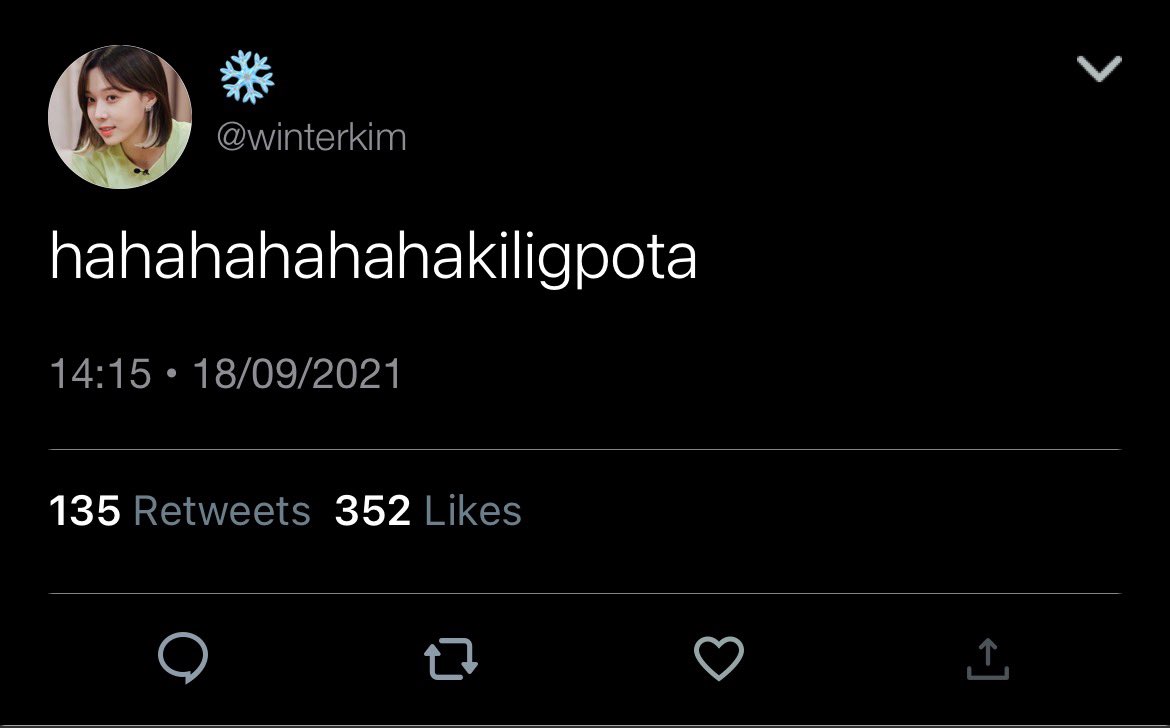This screenshot has height=728, width=1170.
Task: Toggle the heart to favorite this tweet
Action: [x=719, y=658]
